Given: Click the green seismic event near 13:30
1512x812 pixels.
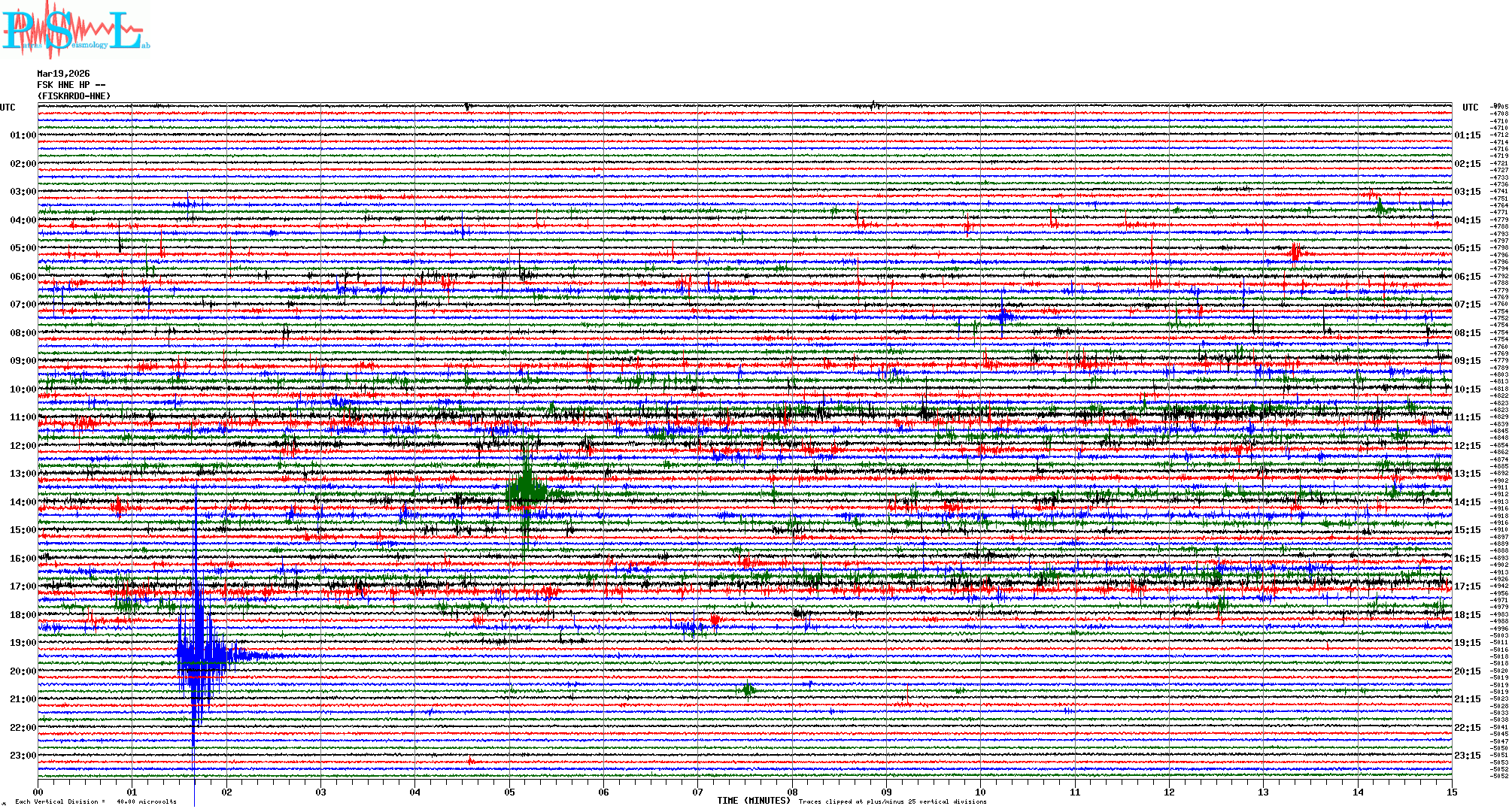Looking at the screenshot, I should coord(527,492).
